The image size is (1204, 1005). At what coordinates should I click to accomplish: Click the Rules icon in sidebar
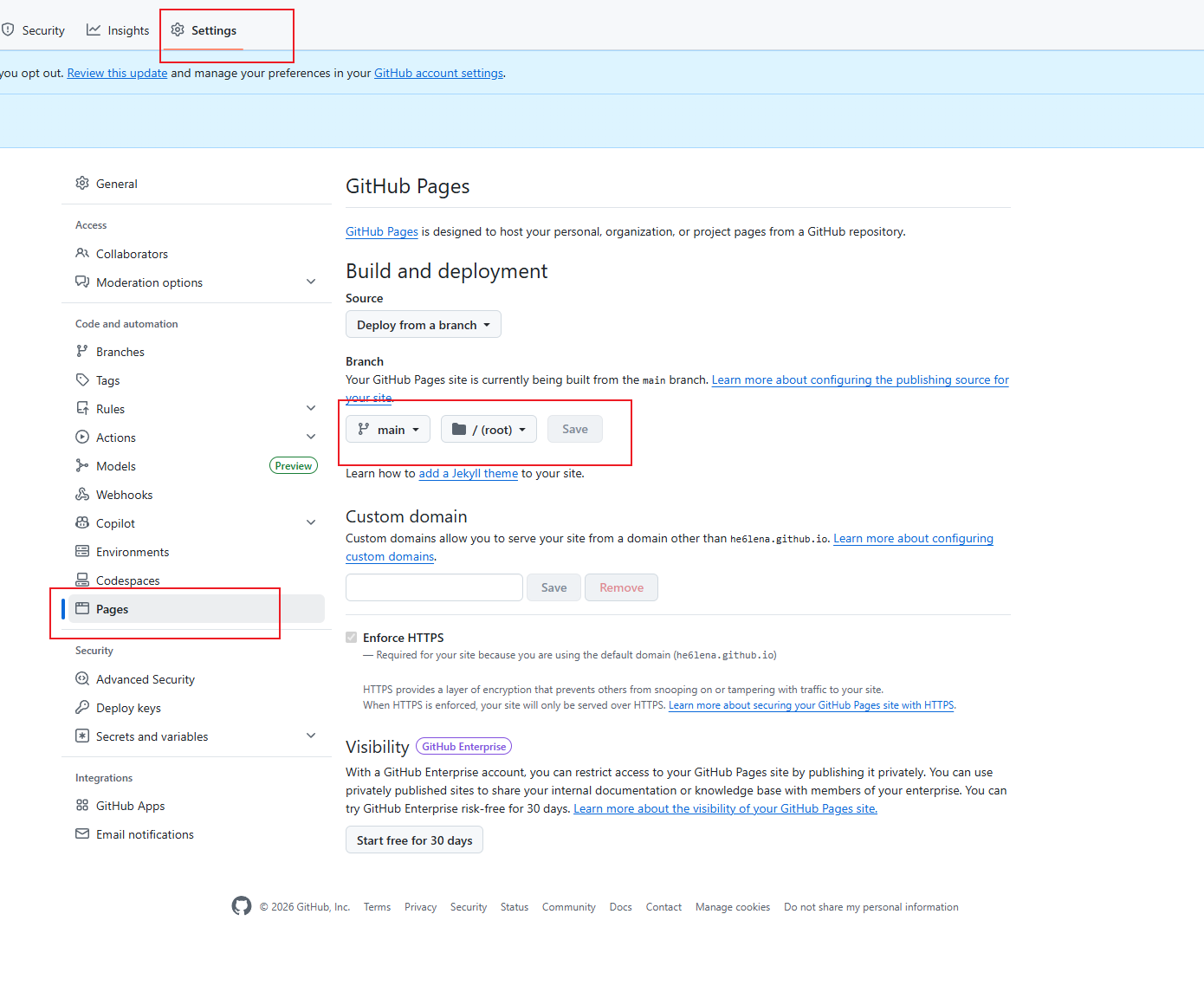click(82, 409)
